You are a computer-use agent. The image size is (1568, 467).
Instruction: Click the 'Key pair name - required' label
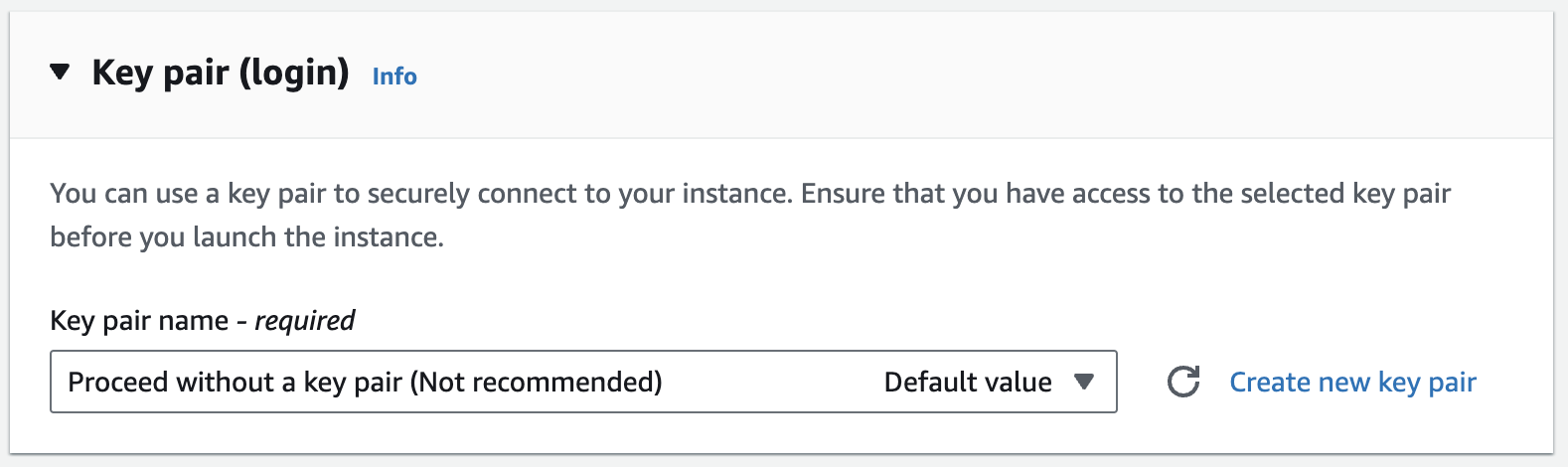point(202,321)
